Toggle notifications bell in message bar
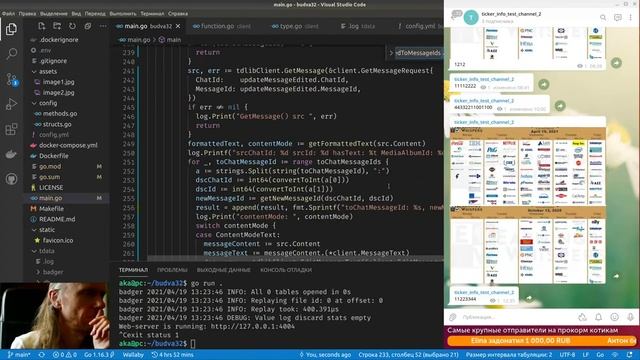Image resolution: width=640 pixels, height=360 pixels. tap(598, 317)
